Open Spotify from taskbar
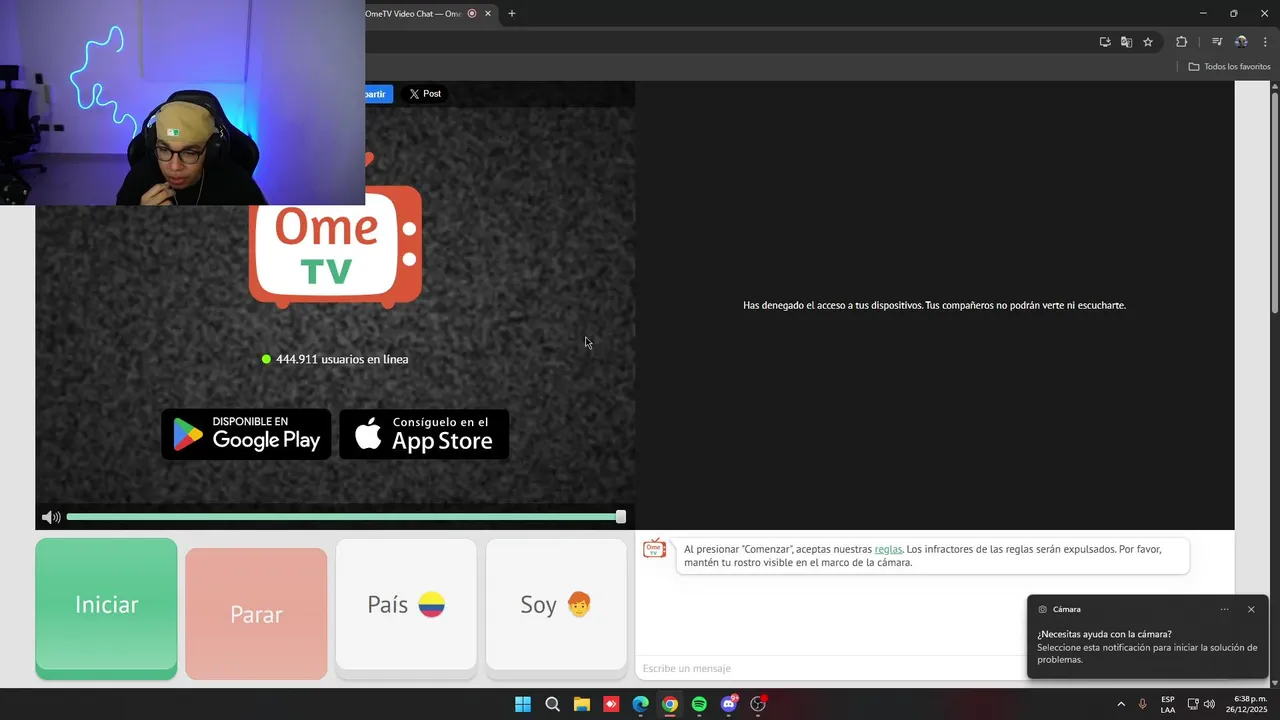The image size is (1280, 720). tap(699, 704)
